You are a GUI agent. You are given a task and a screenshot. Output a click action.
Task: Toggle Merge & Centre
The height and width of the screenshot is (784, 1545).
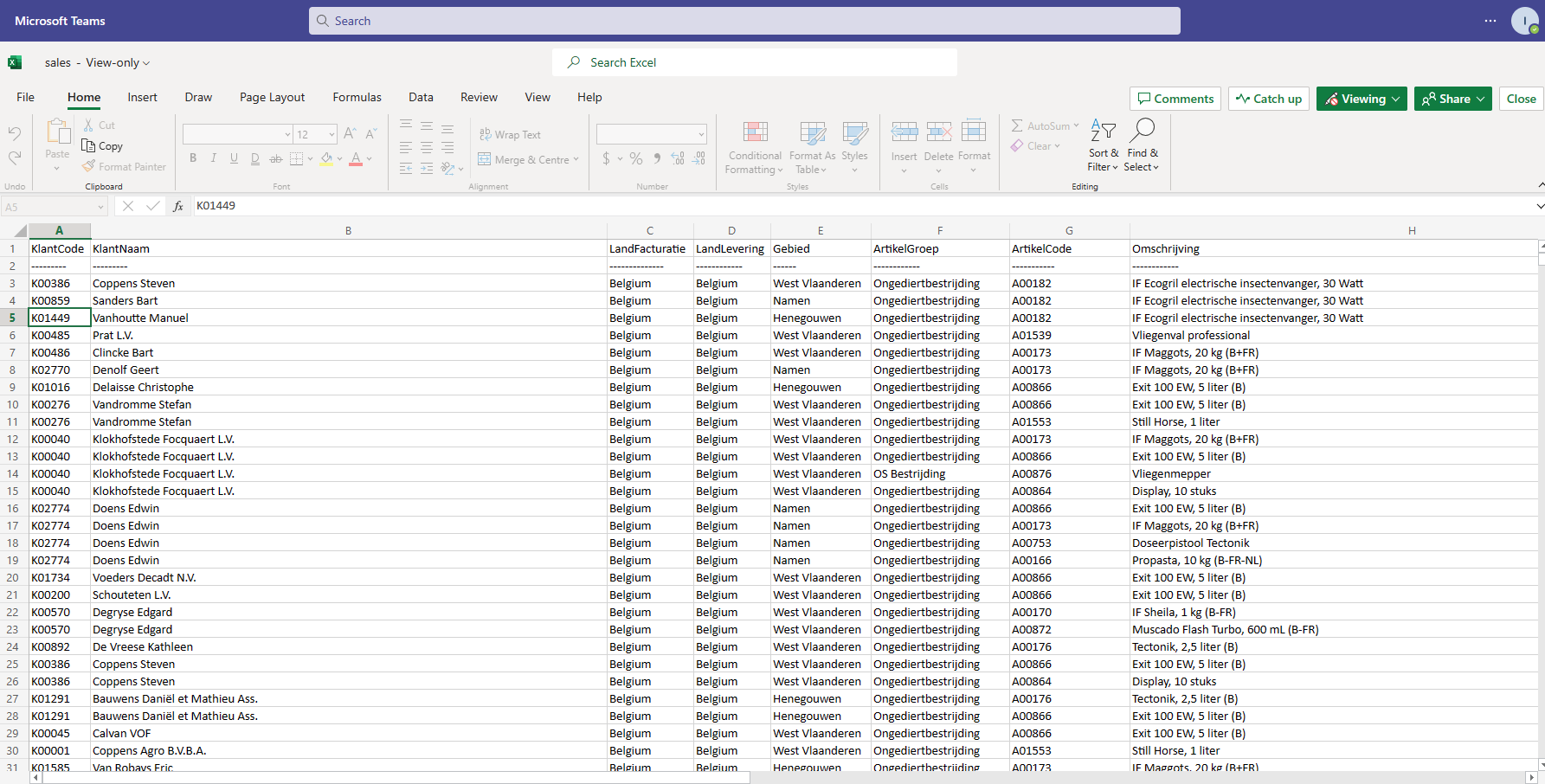(x=524, y=159)
